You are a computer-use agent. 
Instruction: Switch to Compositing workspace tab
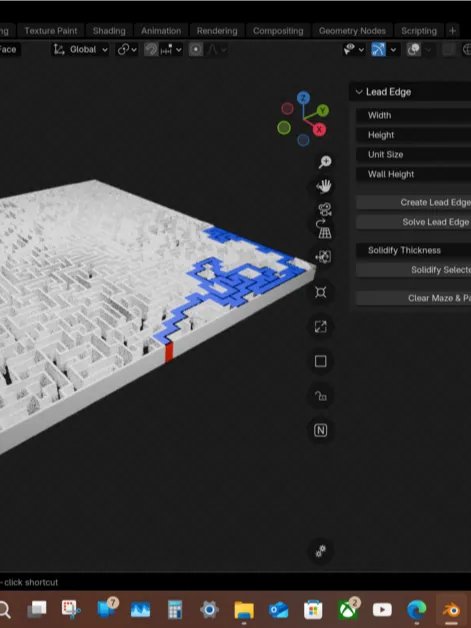tap(278, 31)
